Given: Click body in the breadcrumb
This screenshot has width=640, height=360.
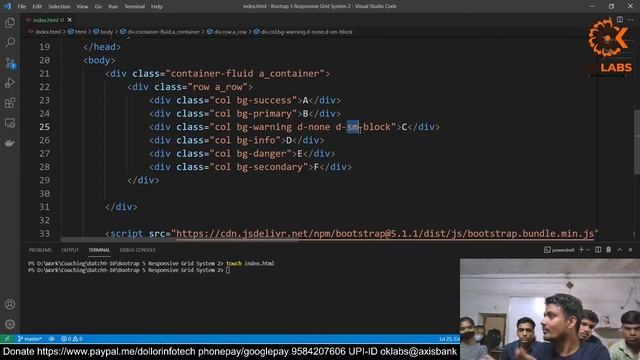Looking at the screenshot, I should point(107,32).
